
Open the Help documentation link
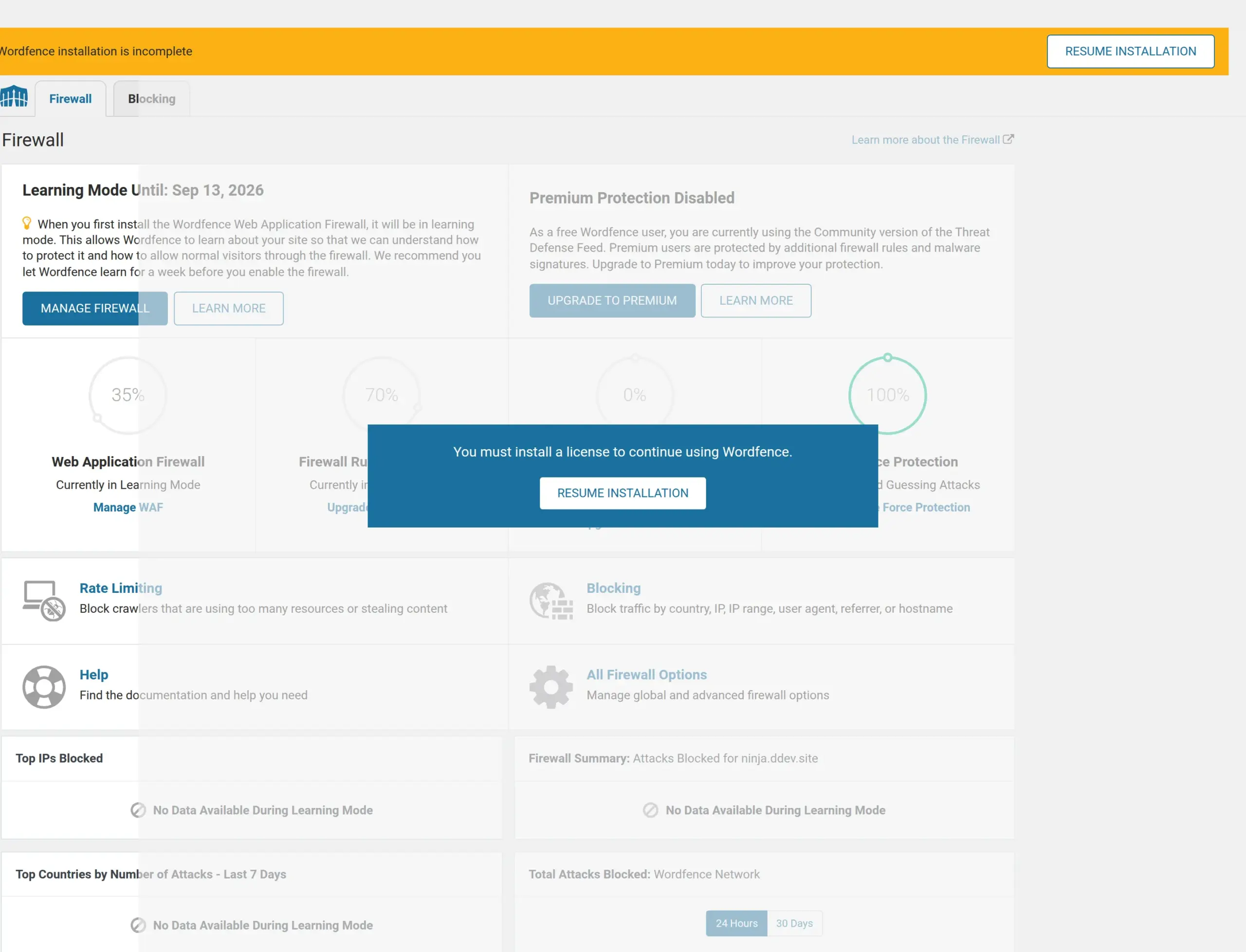pyautogui.click(x=93, y=675)
